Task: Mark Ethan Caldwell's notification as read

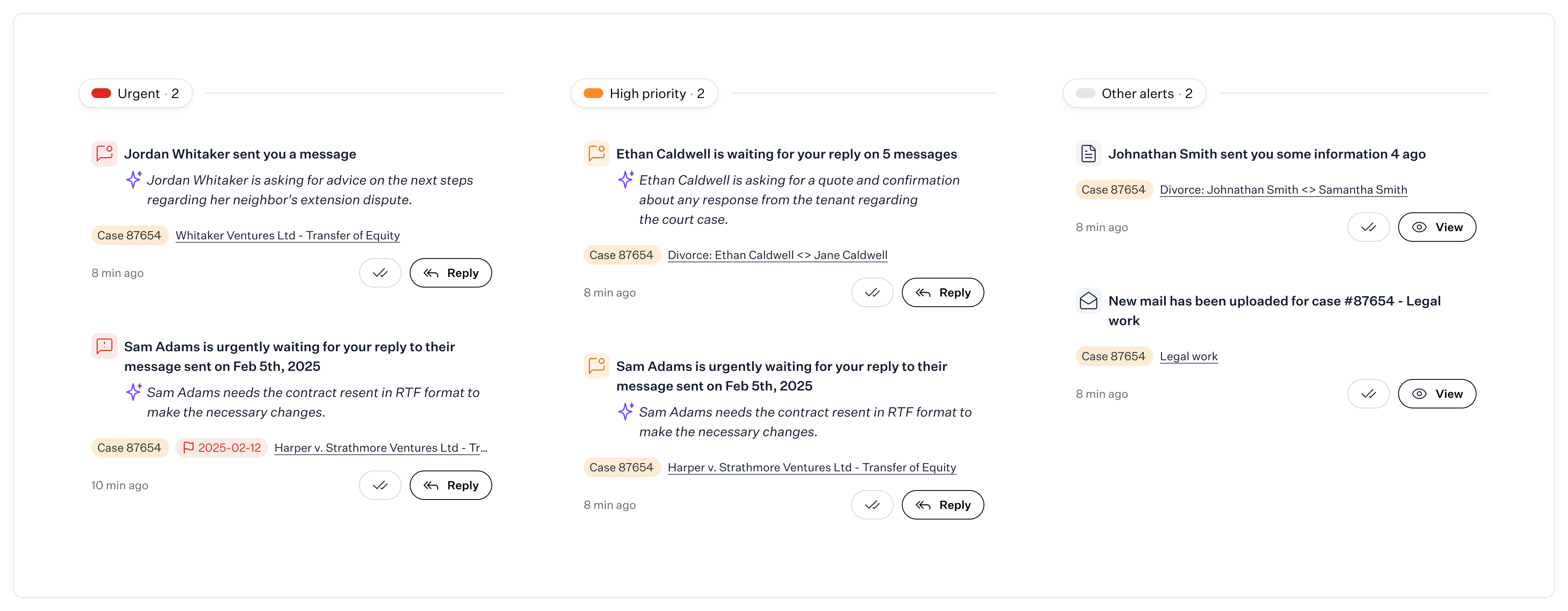Action: (x=872, y=292)
